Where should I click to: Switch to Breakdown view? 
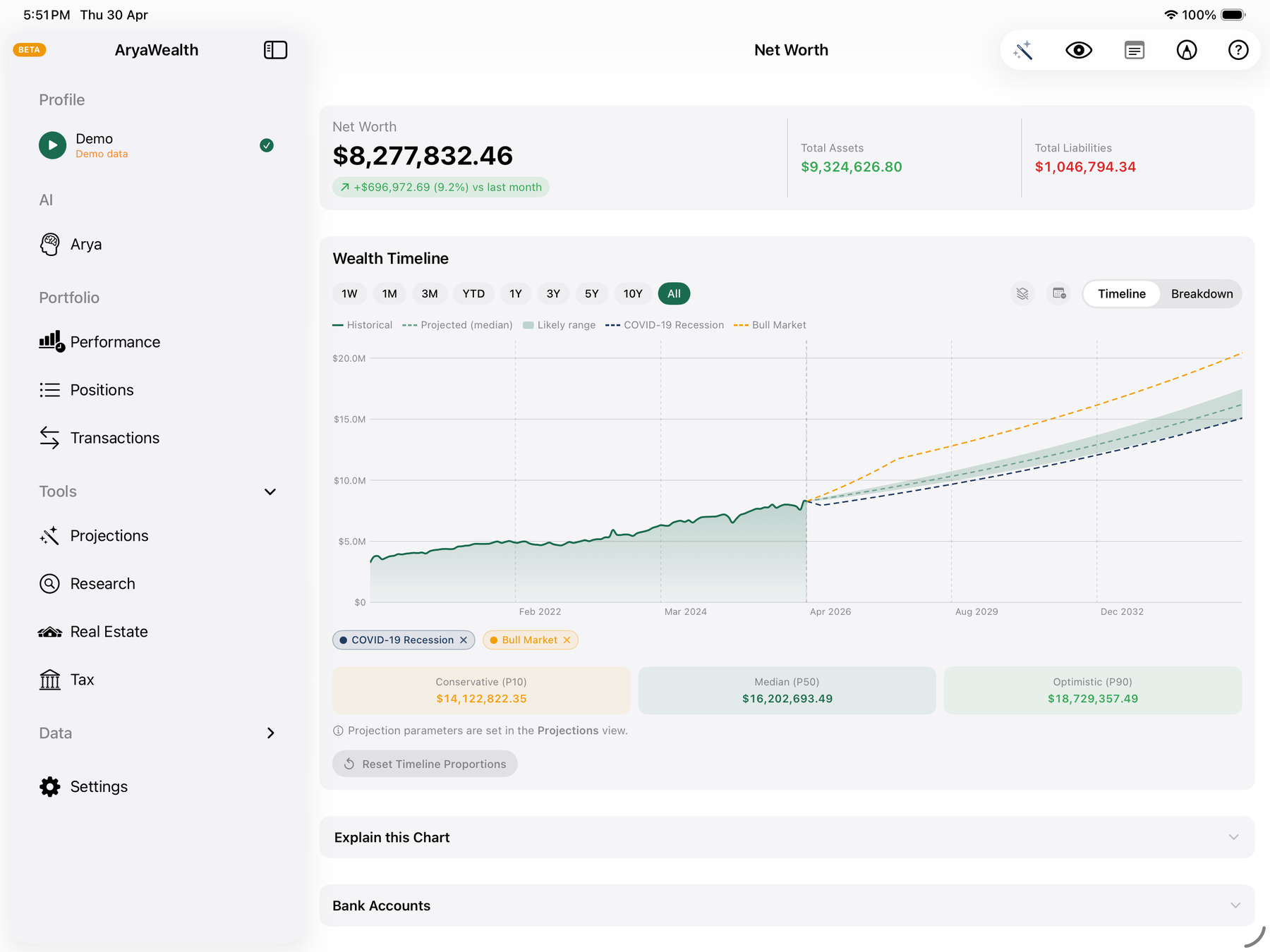(1202, 294)
